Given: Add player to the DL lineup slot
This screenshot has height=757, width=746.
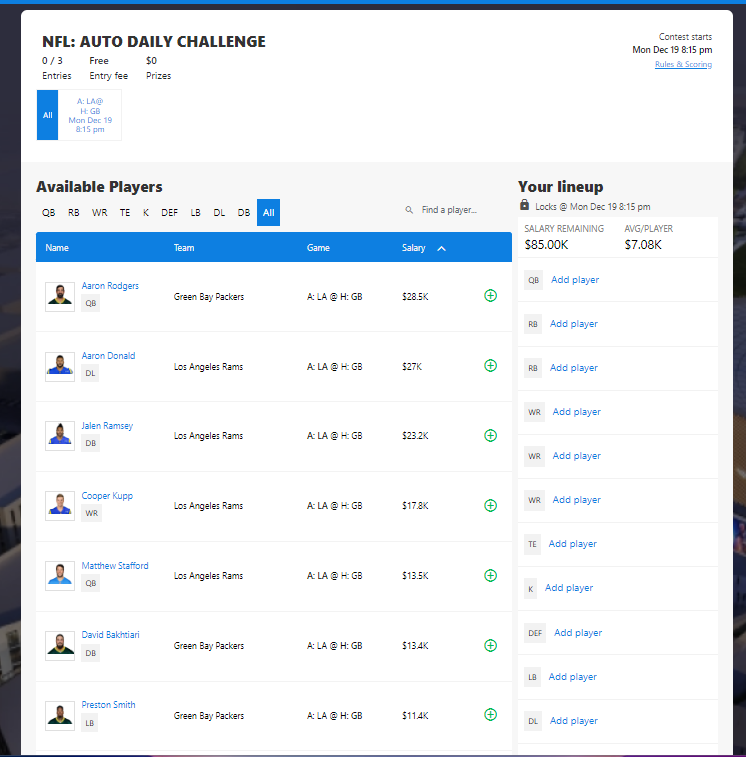Looking at the screenshot, I should [x=574, y=721].
